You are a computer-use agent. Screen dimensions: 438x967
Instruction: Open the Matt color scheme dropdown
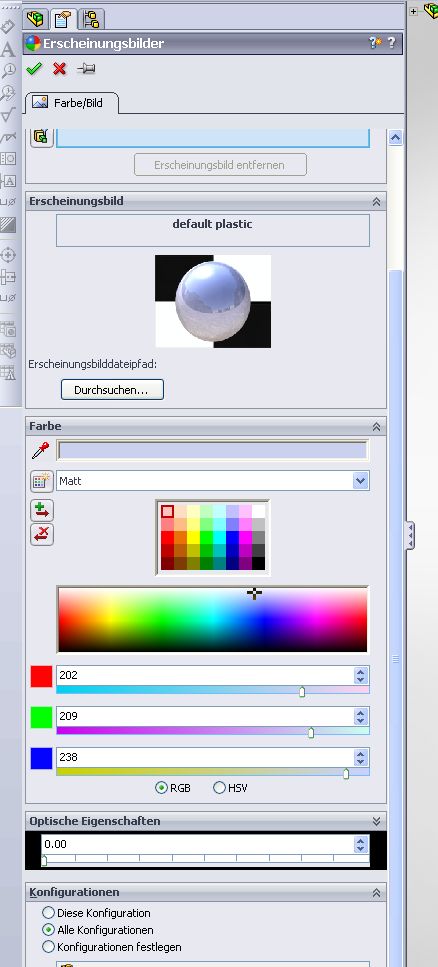tap(361, 481)
